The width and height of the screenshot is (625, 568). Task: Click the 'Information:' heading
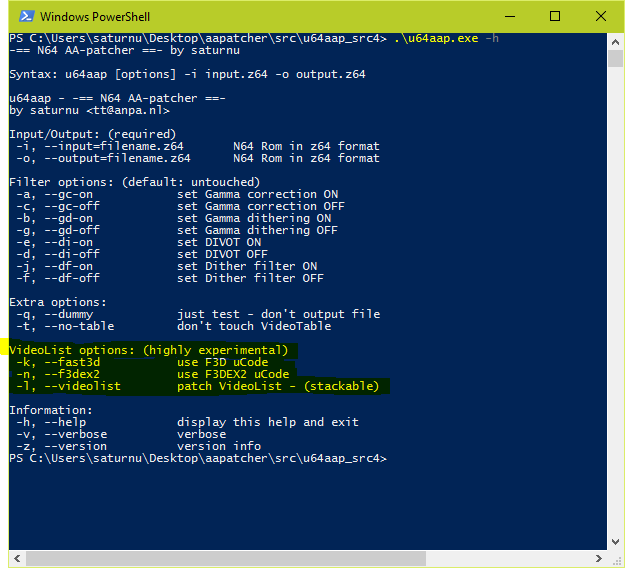click(x=51, y=410)
